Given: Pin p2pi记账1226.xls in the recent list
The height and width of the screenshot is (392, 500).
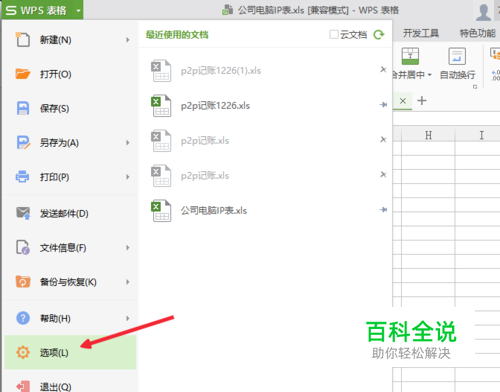Looking at the screenshot, I should [383, 105].
